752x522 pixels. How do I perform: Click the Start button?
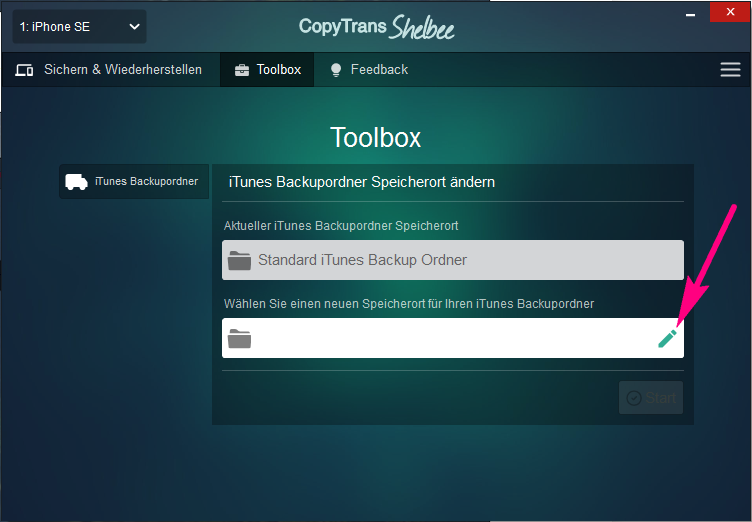click(651, 398)
